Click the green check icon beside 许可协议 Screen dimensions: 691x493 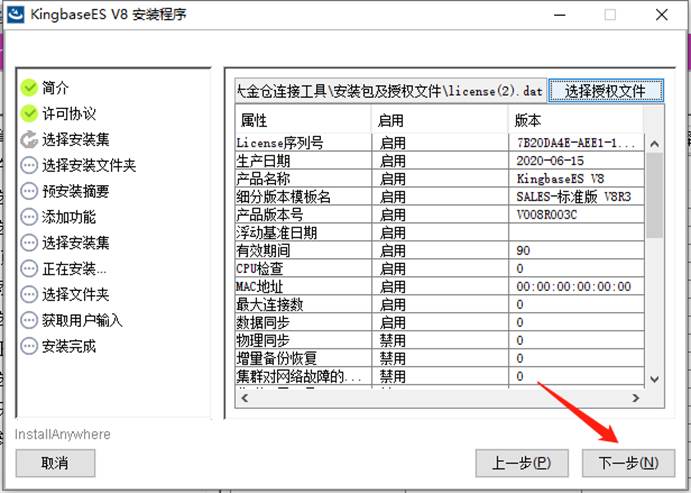click(x=30, y=114)
